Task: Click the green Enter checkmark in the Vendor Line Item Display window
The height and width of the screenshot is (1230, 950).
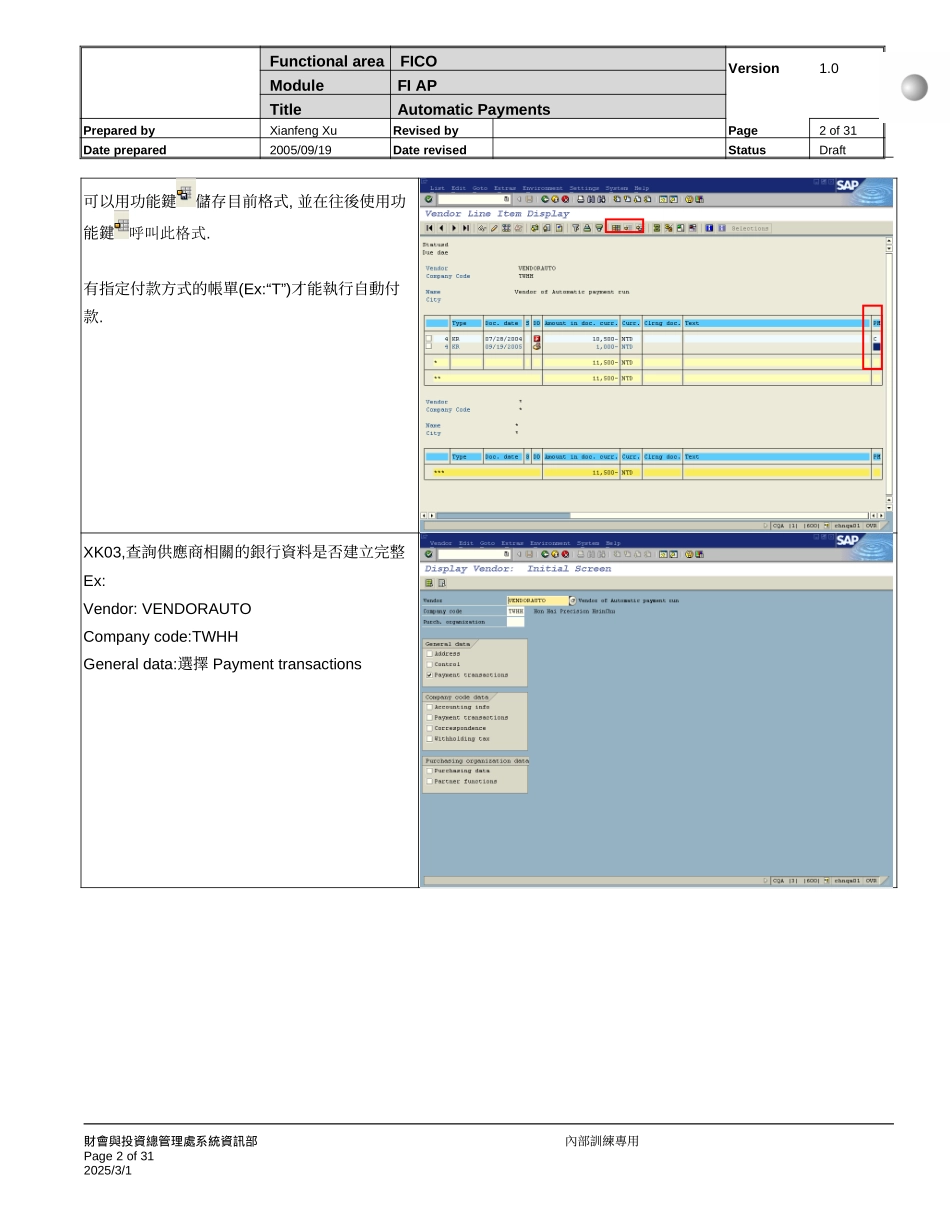Action: click(x=429, y=199)
